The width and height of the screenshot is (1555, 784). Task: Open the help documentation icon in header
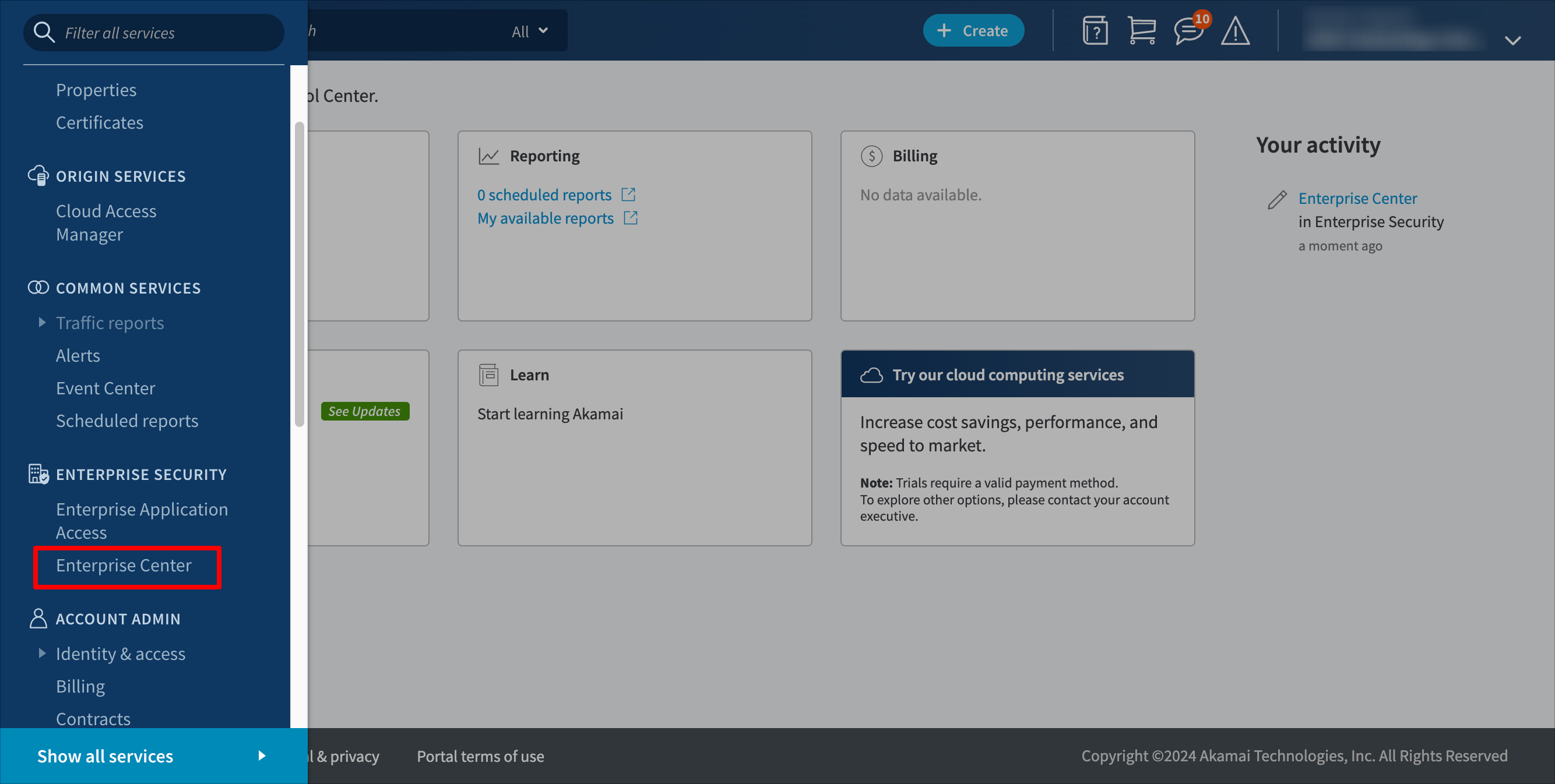[x=1095, y=31]
